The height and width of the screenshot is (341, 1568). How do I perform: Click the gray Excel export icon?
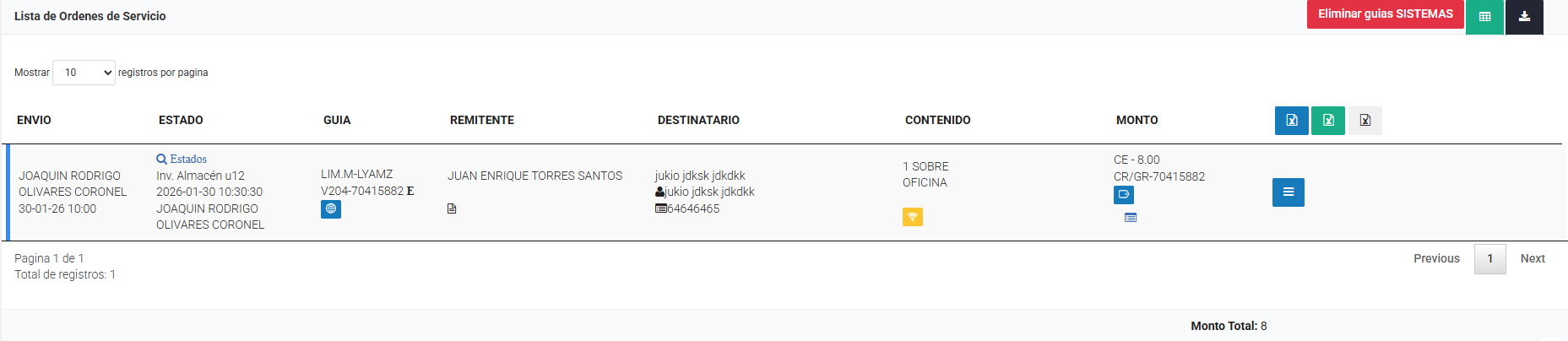tap(1365, 121)
